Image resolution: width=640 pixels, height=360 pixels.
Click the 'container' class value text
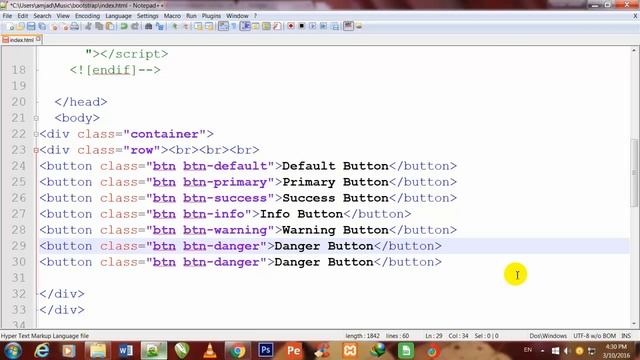click(x=164, y=134)
